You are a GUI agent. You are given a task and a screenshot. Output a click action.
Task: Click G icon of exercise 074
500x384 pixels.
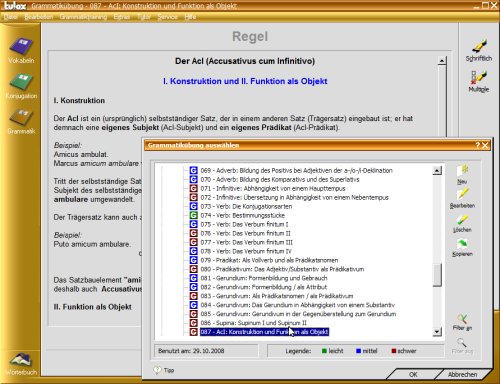click(193, 215)
